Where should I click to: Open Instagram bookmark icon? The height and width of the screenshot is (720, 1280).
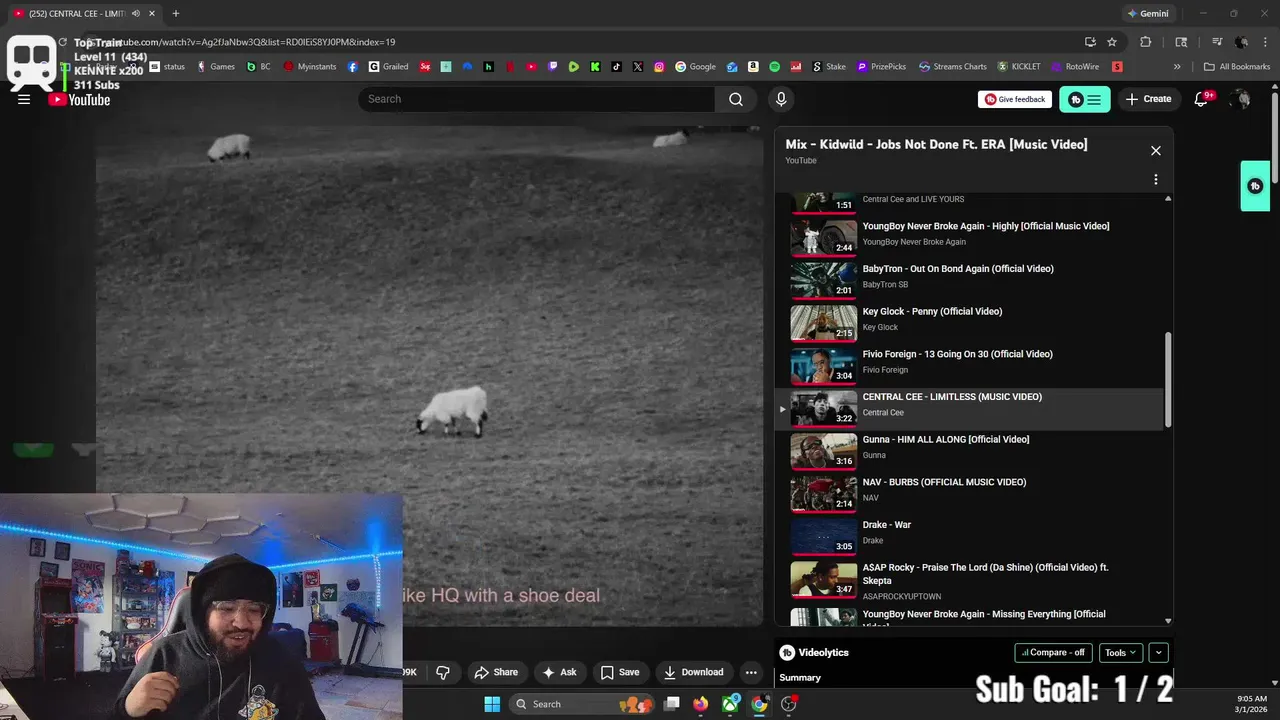click(x=660, y=67)
